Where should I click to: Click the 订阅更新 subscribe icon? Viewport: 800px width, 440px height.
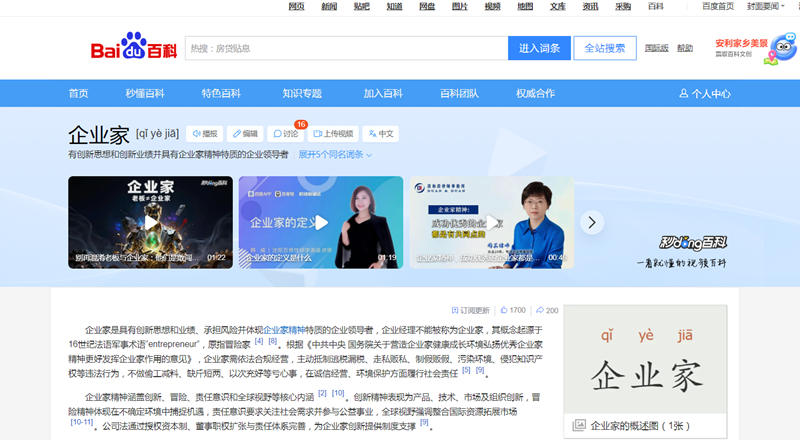click(455, 310)
